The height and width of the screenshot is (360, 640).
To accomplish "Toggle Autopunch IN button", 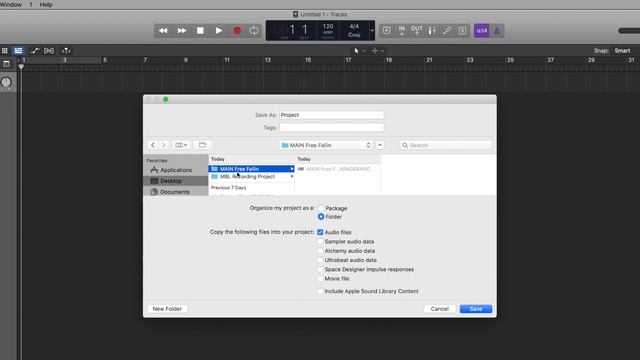I will pos(402,31).
